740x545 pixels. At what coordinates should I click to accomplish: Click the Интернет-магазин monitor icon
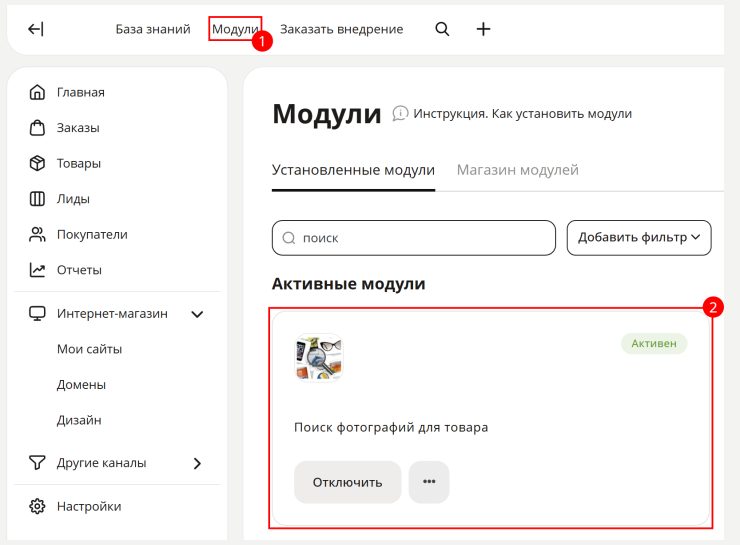tap(37, 314)
